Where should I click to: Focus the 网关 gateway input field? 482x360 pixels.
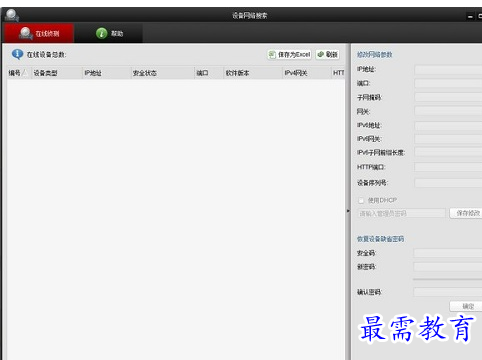point(448,111)
